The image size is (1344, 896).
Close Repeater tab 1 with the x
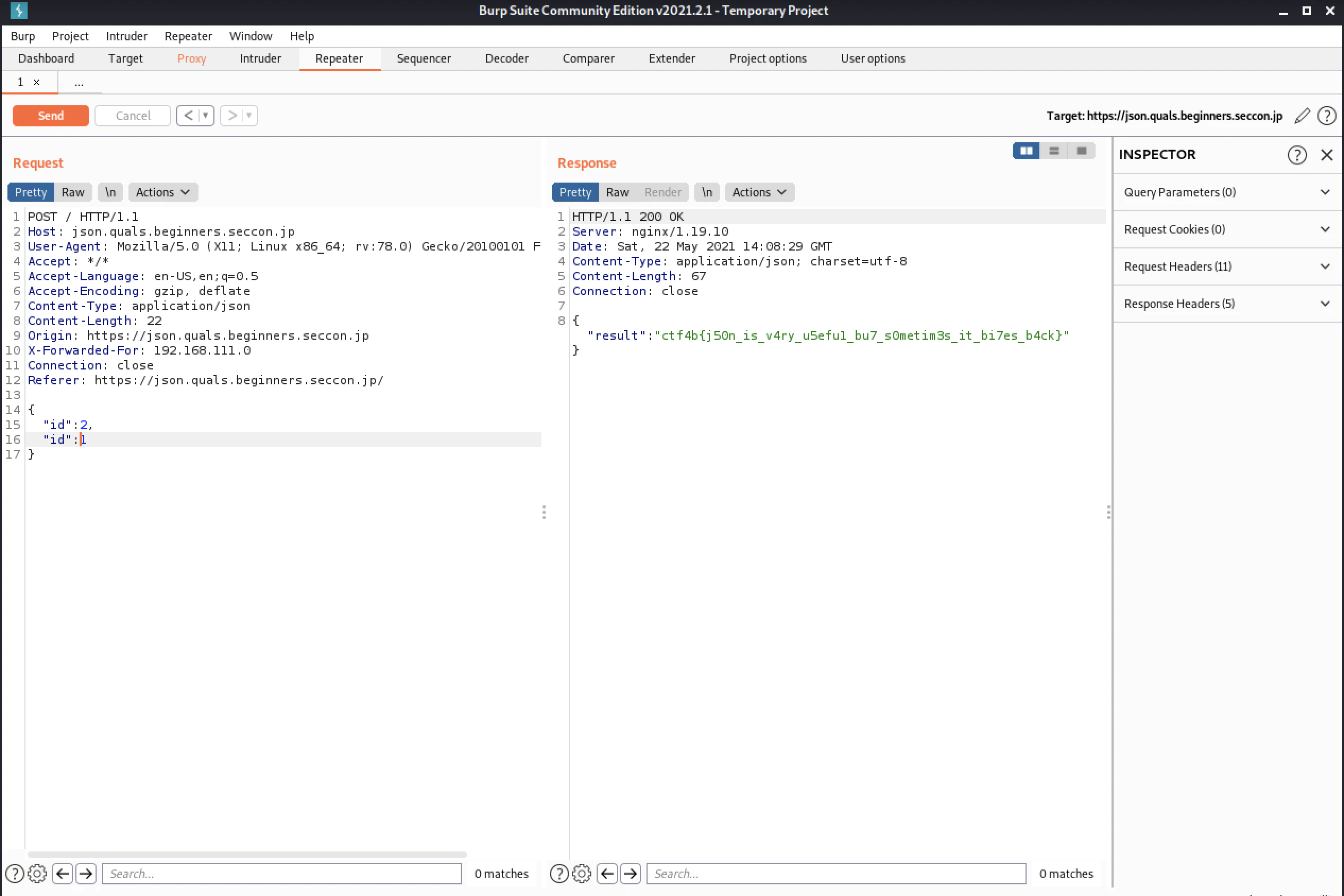(37, 82)
